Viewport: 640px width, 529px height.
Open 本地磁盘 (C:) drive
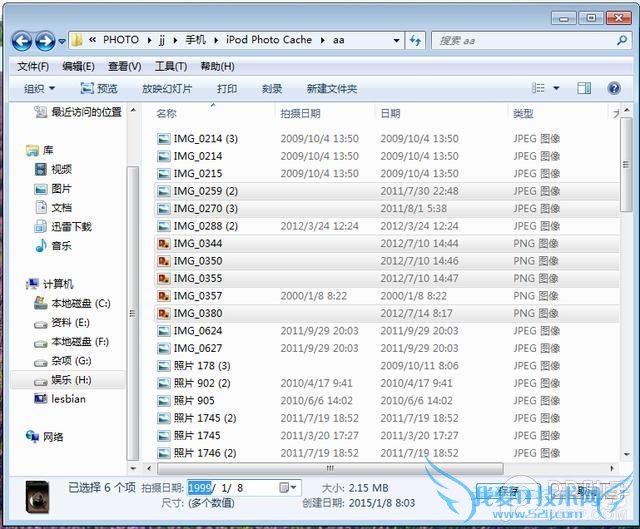click(x=72, y=303)
